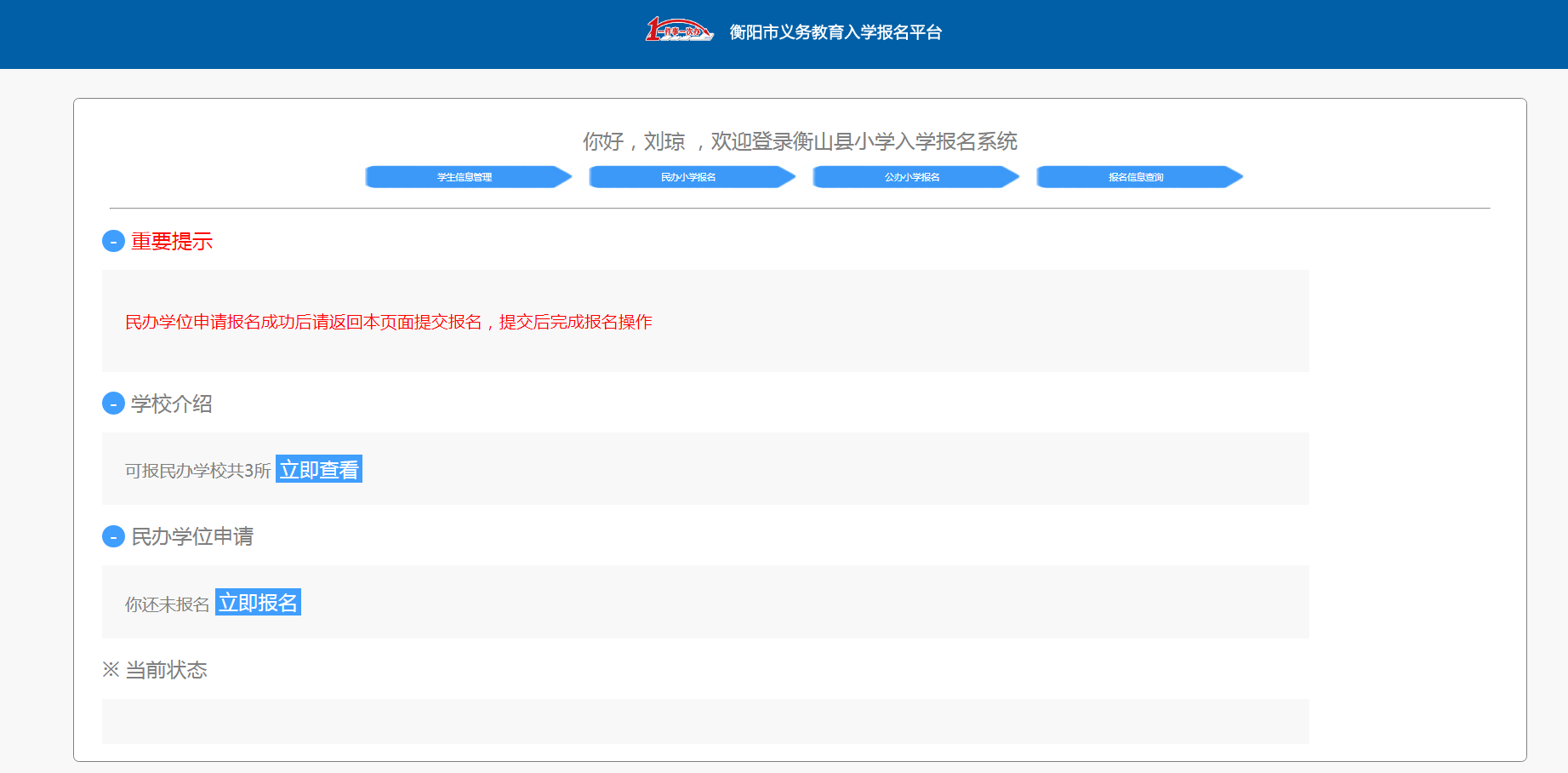
Task: Go to the 民办小学报名 step
Action: pos(689,177)
